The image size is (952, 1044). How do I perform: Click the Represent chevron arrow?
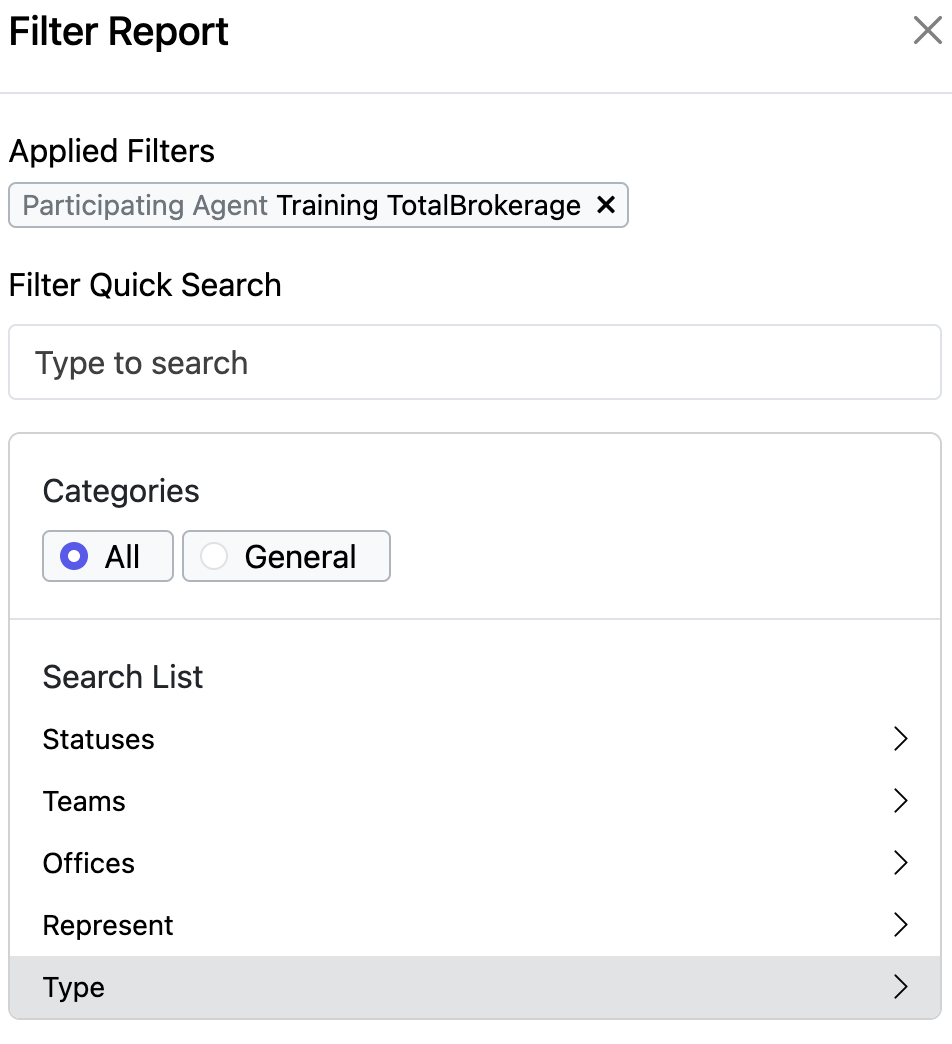tap(900, 924)
